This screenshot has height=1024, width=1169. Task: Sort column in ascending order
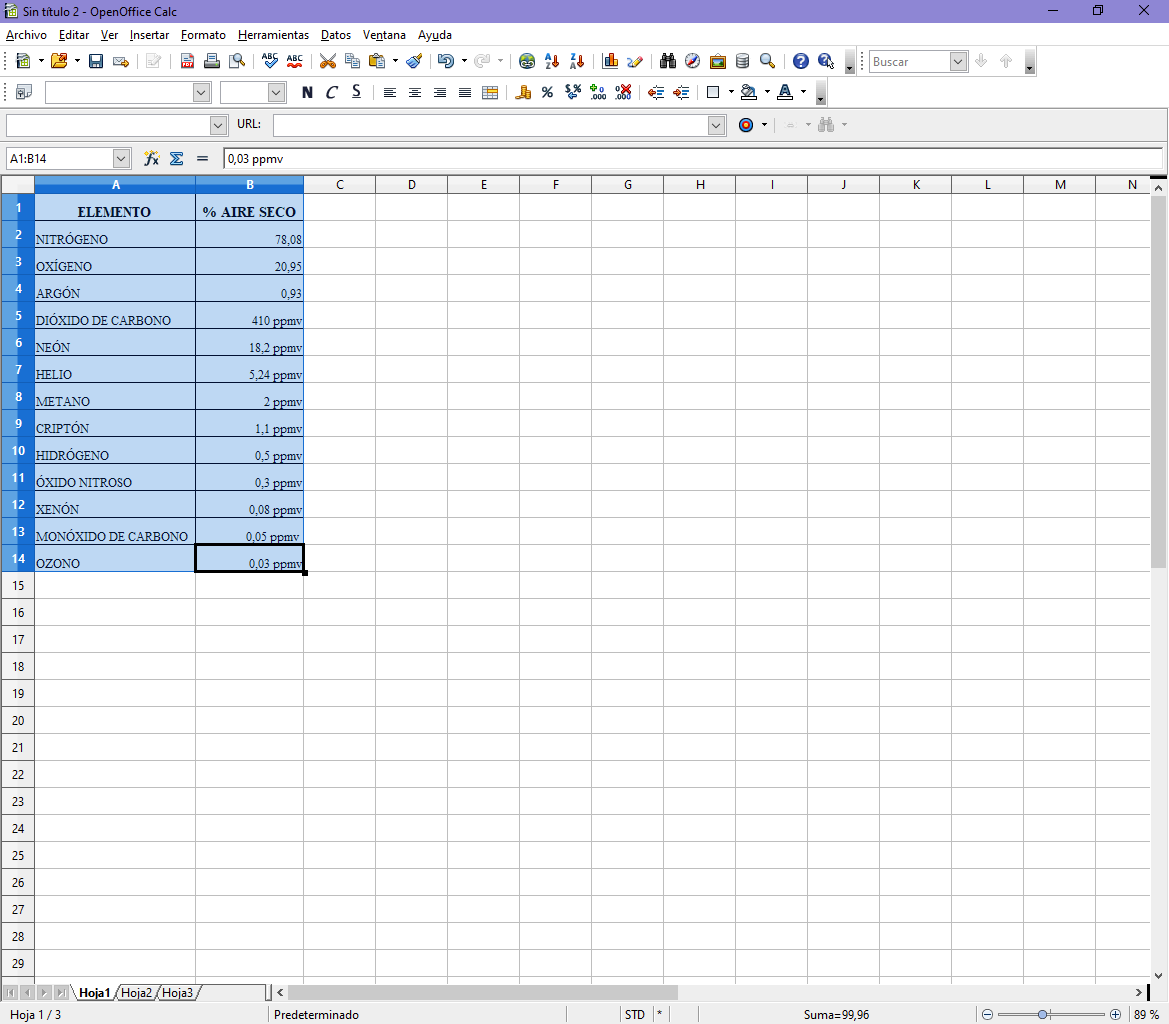(x=552, y=61)
